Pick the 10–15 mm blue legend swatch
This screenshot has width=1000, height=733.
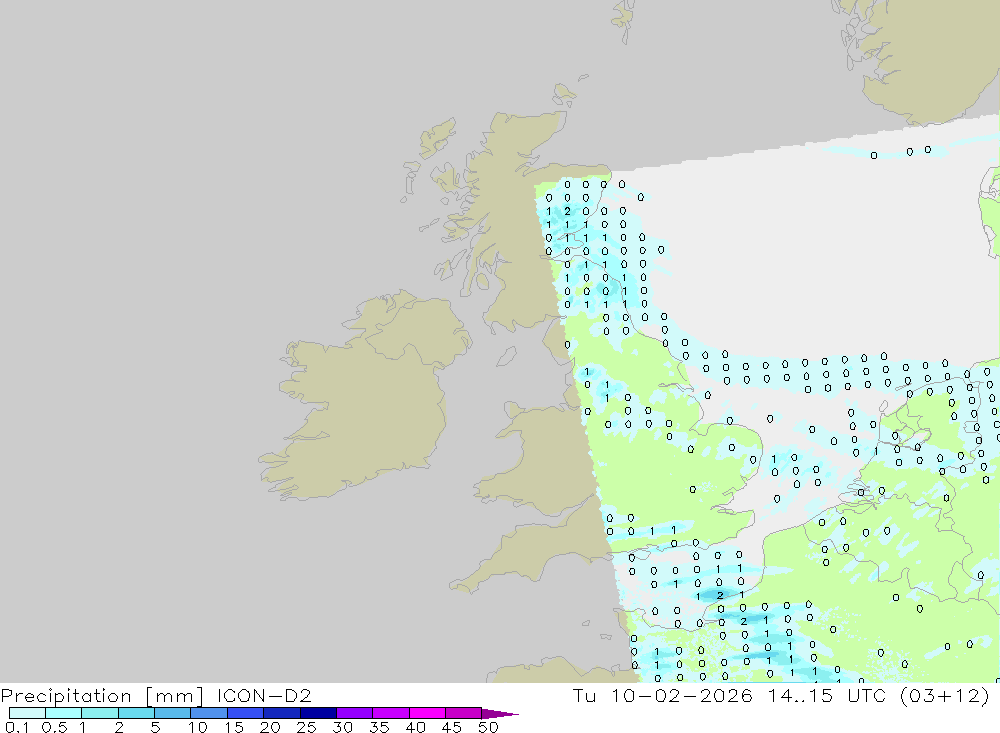point(208,713)
